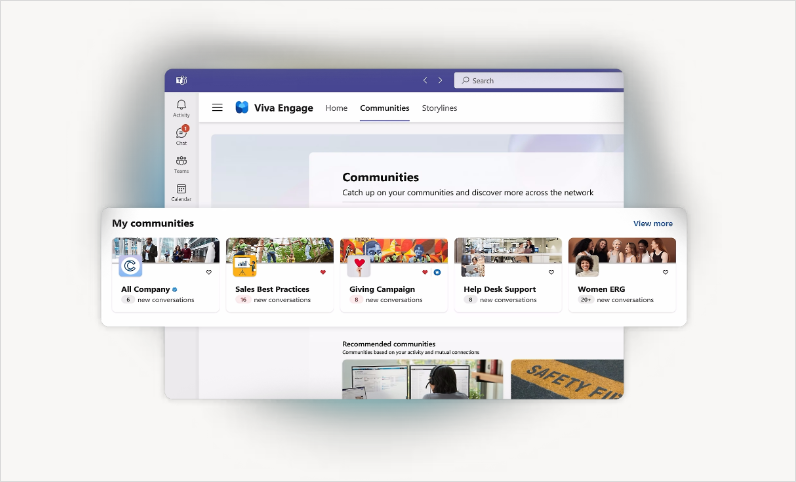Image resolution: width=796 pixels, height=482 pixels.
Task: Click the My communities heading
Action: (153, 223)
